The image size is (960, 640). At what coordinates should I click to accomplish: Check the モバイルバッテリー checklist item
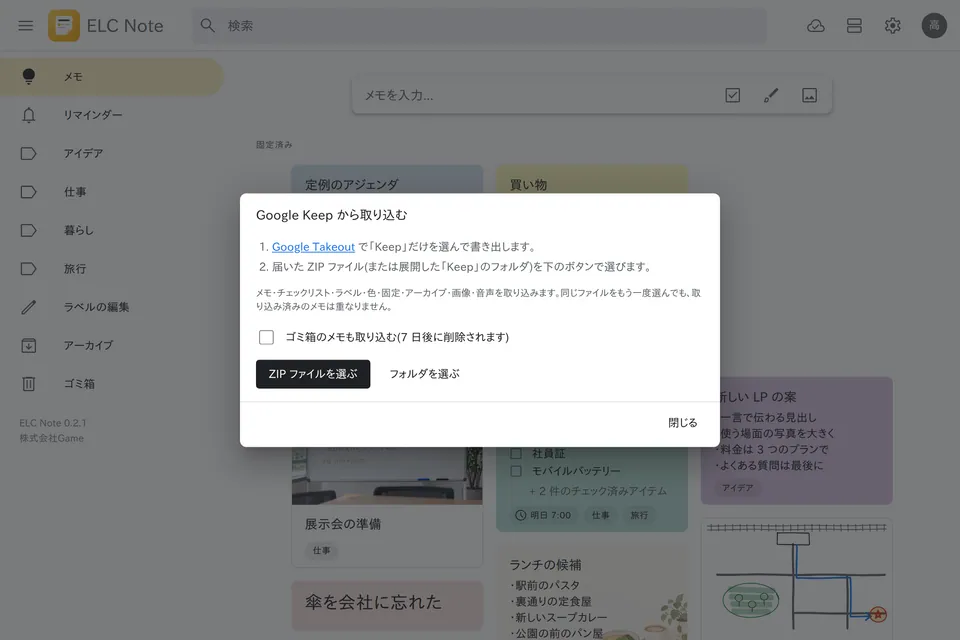[x=516, y=471]
